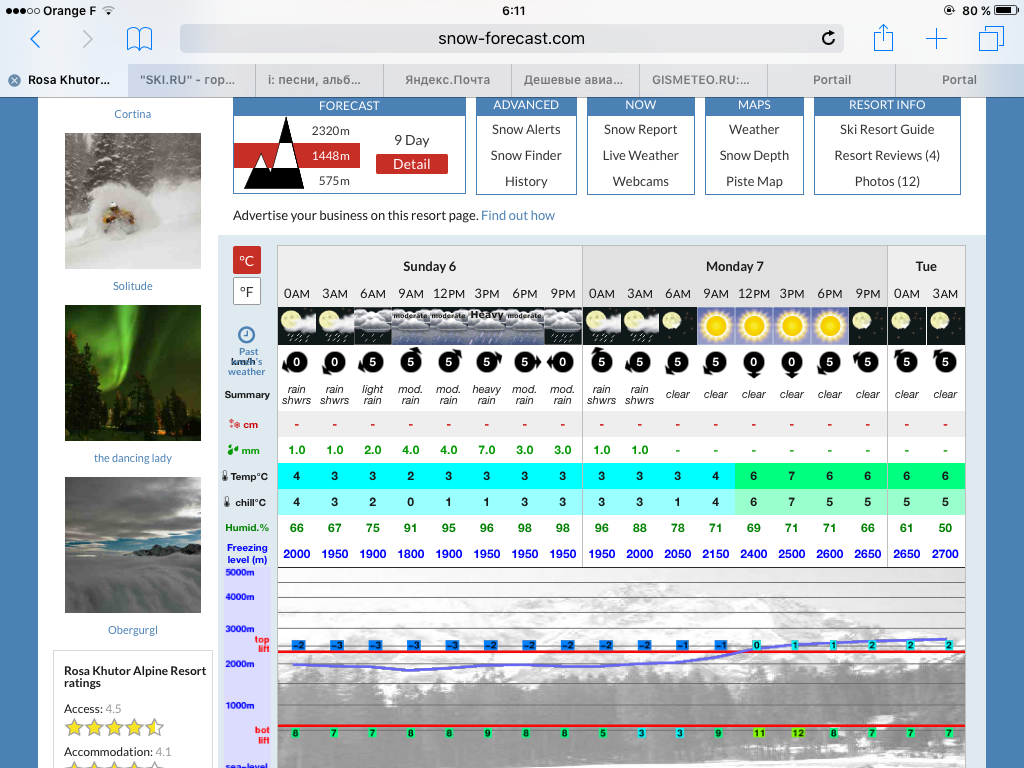Switch to the Portal tab
The image size is (1024, 768).
pyautogui.click(x=959, y=80)
